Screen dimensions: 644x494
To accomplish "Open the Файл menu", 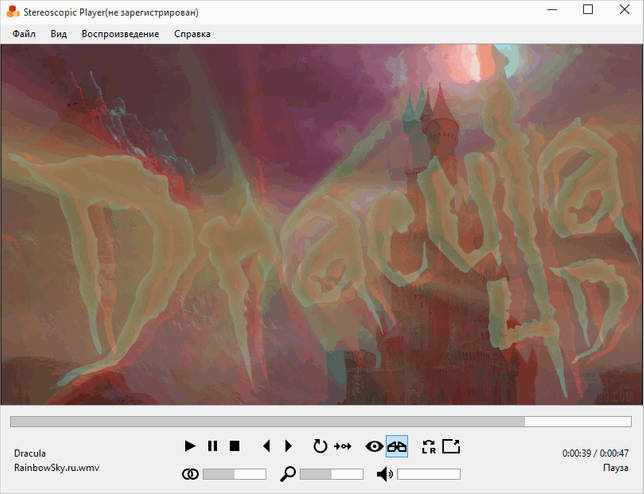I will [24, 34].
